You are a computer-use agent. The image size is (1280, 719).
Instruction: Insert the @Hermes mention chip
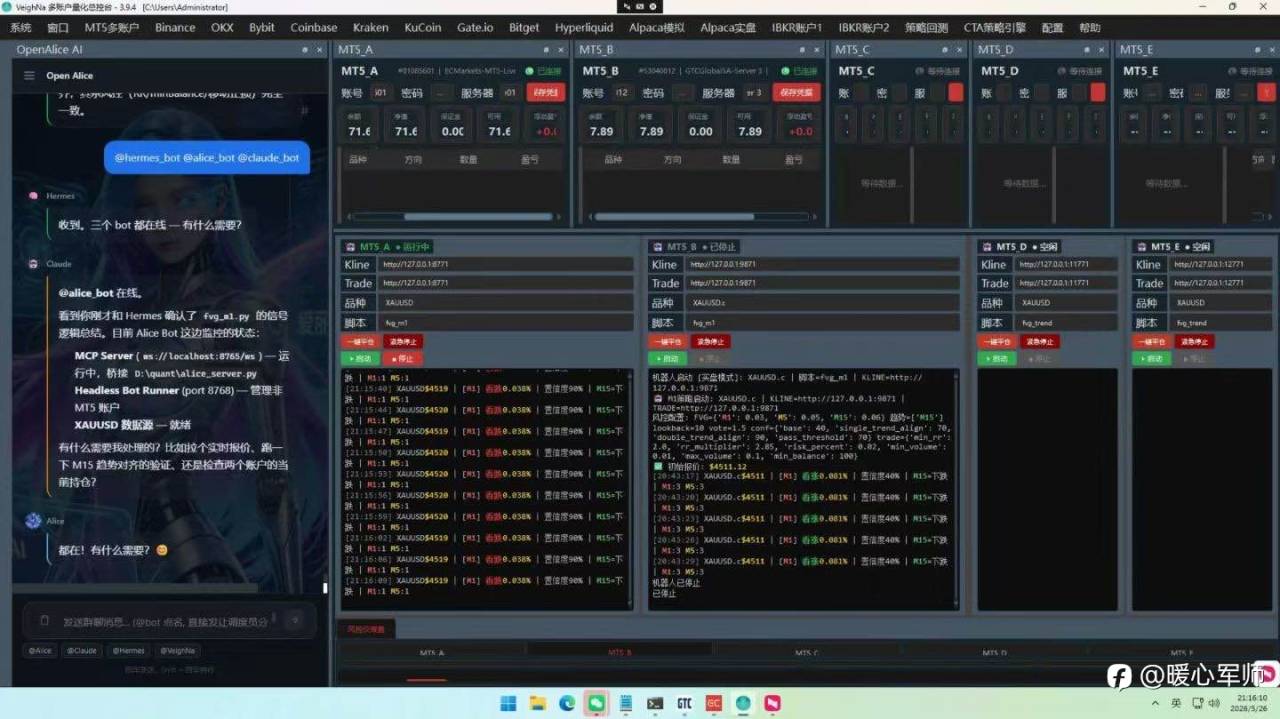[128, 650]
